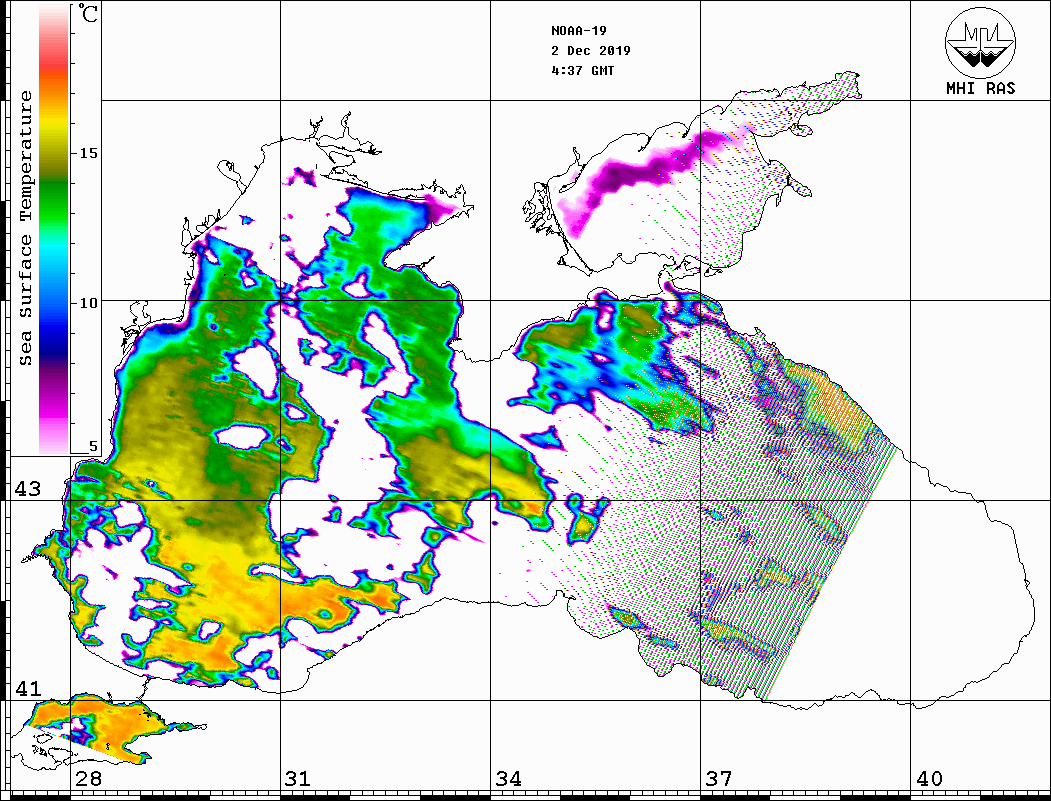The width and height of the screenshot is (1051, 801).
Task: Click the latitude label 41
Action: click(x=27, y=688)
